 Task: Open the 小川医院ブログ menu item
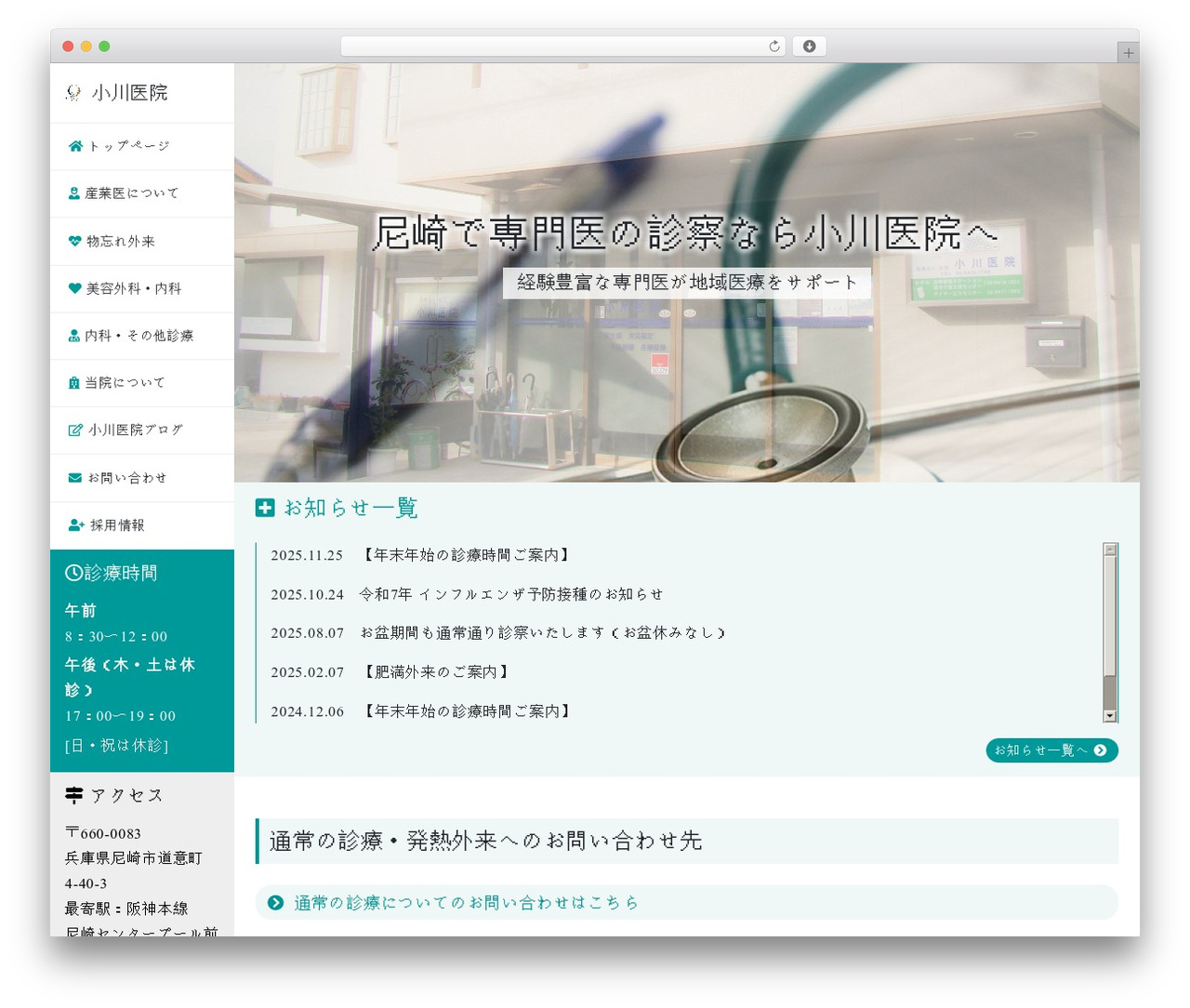[142, 431]
